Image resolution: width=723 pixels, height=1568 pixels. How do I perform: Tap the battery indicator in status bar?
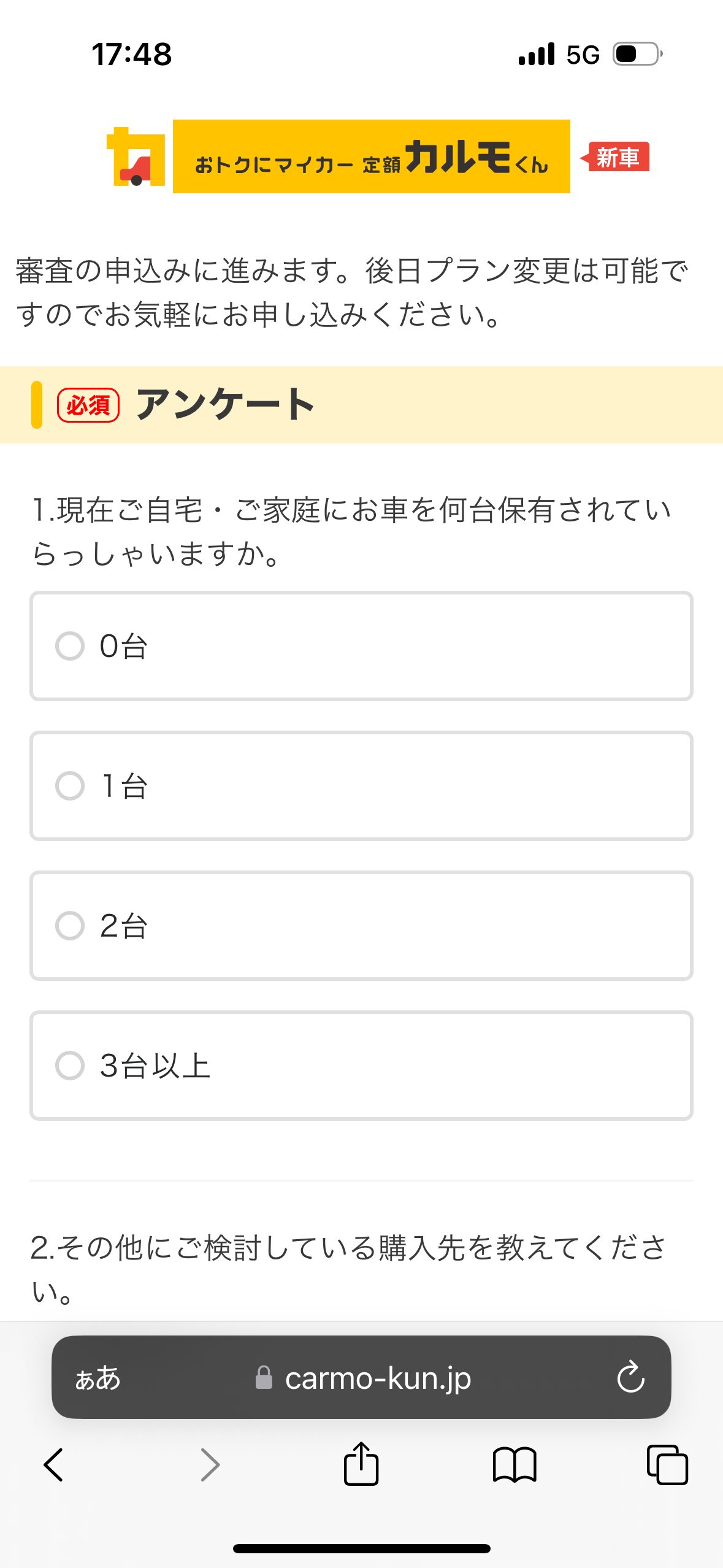(637, 54)
